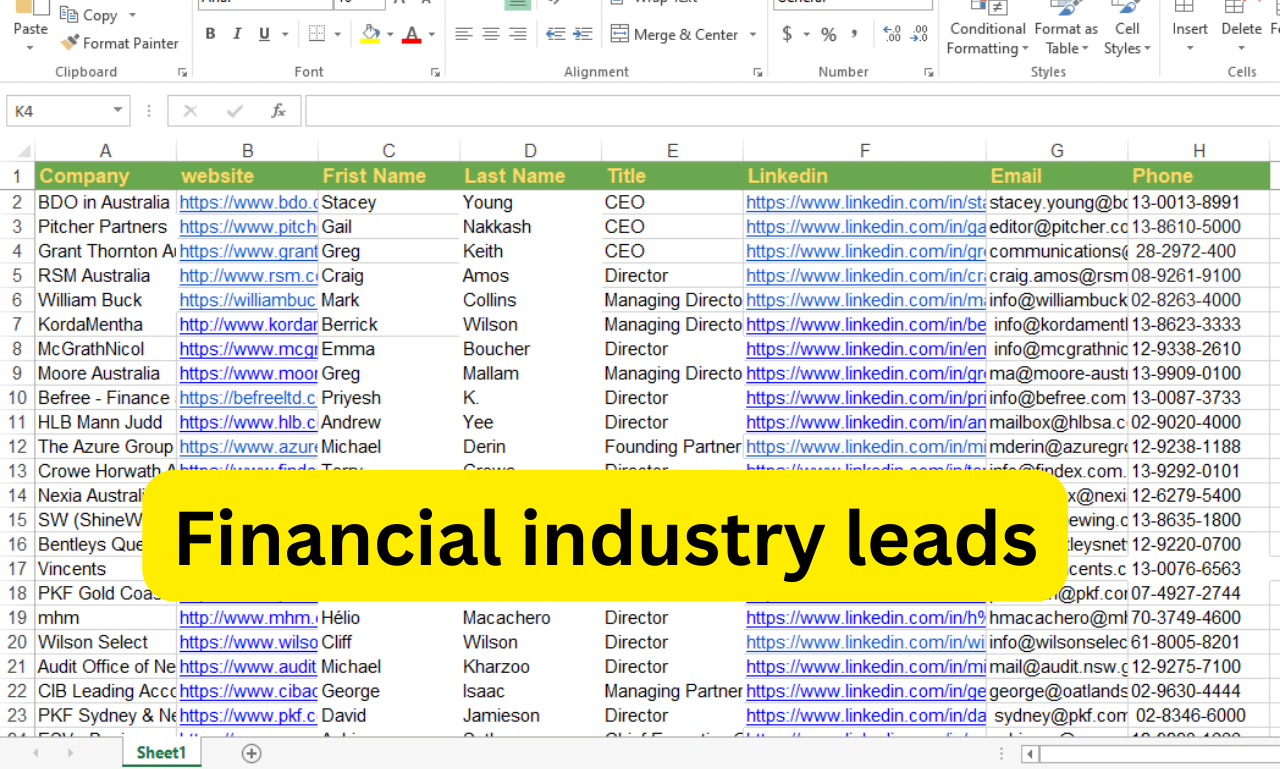Open the Paste options dropdown arrow

(30, 47)
